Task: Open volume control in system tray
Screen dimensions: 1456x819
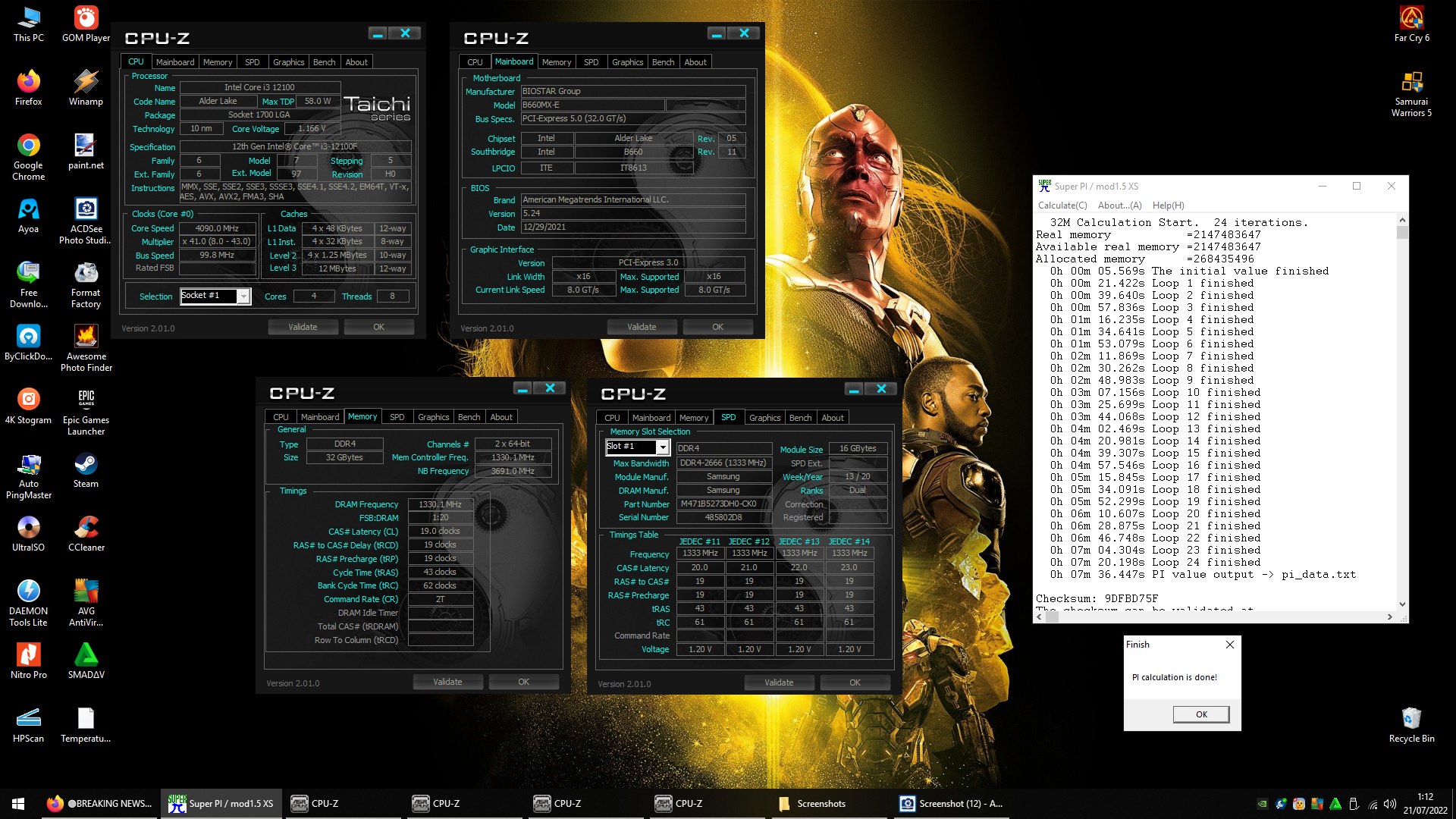Action: tap(1389, 804)
